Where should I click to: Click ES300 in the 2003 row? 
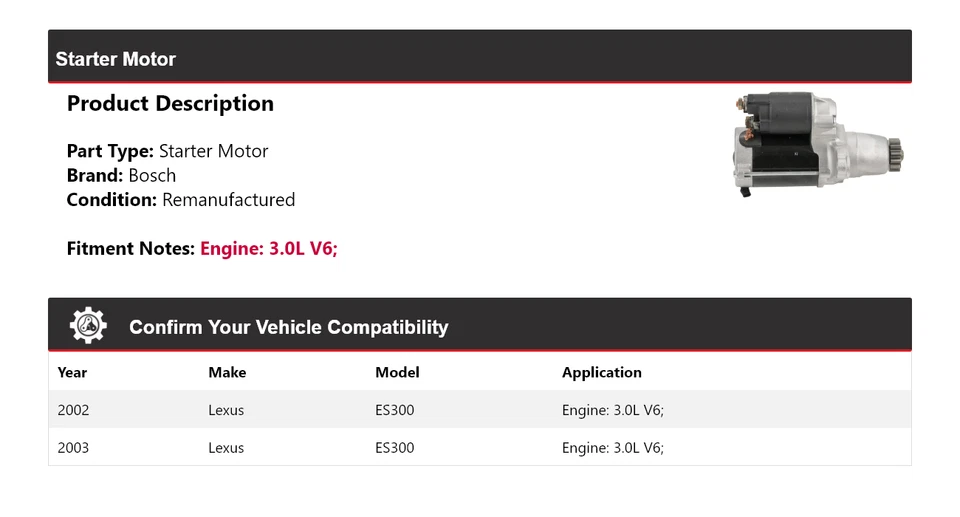click(x=394, y=448)
